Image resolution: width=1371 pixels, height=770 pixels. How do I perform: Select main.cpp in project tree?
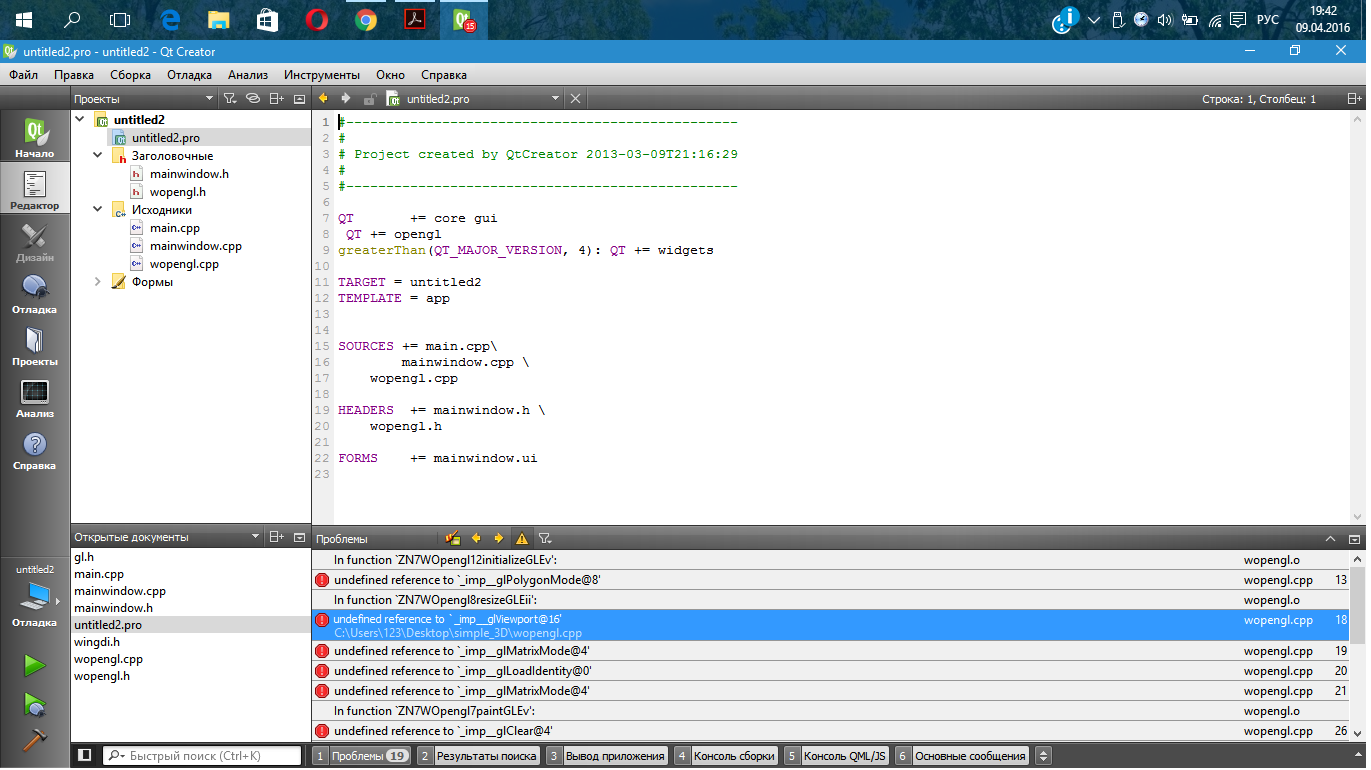pos(175,227)
